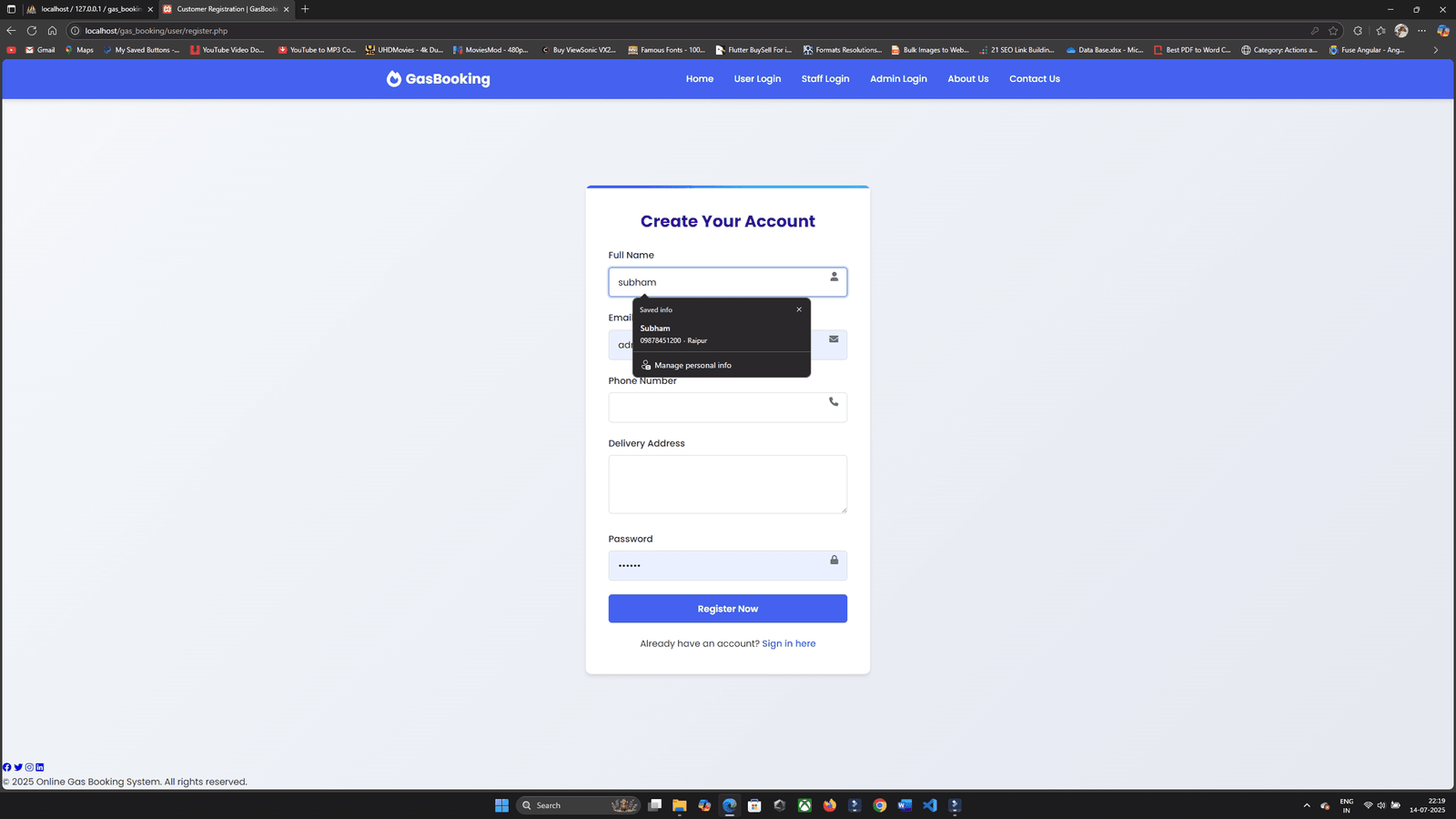Click the Delivery Address text area
The width and height of the screenshot is (1456, 819).
click(727, 484)
